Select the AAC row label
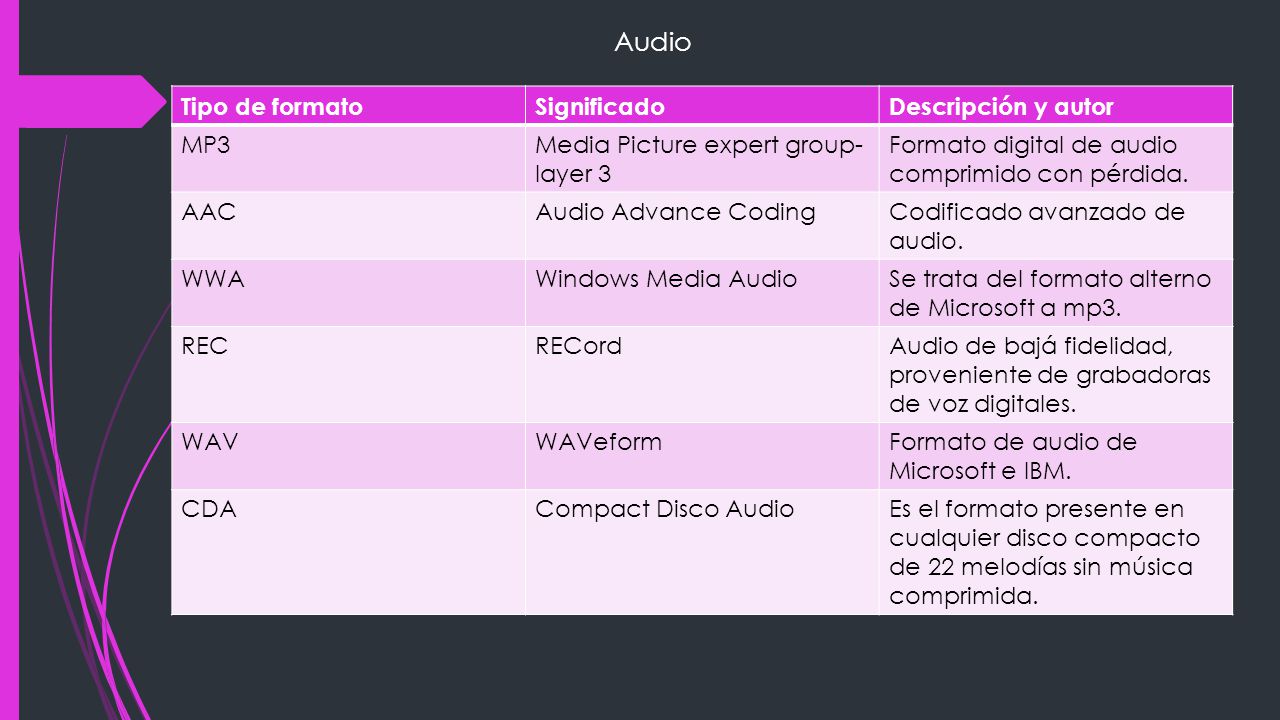 click(348, 226)
